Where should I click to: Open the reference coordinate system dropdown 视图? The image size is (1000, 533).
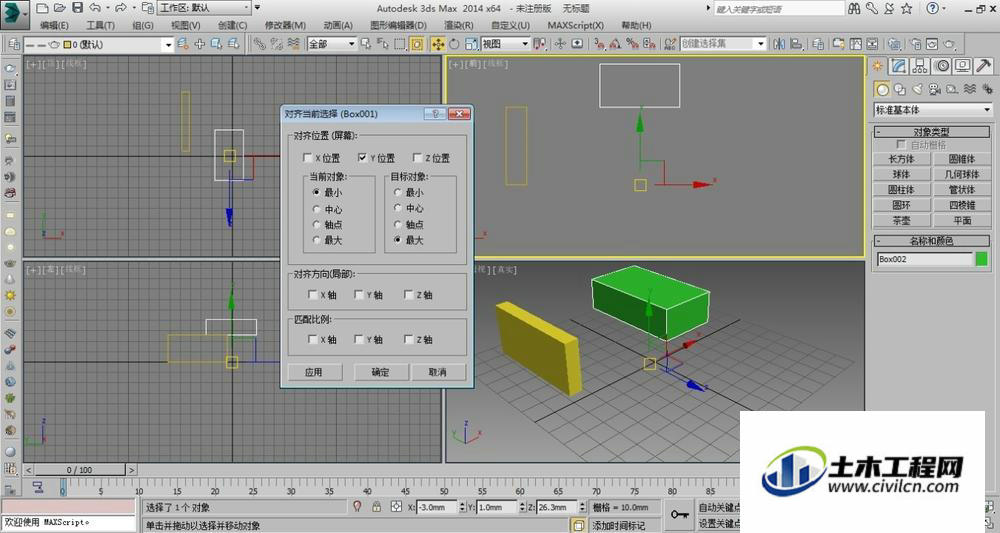tap(506, 44)
